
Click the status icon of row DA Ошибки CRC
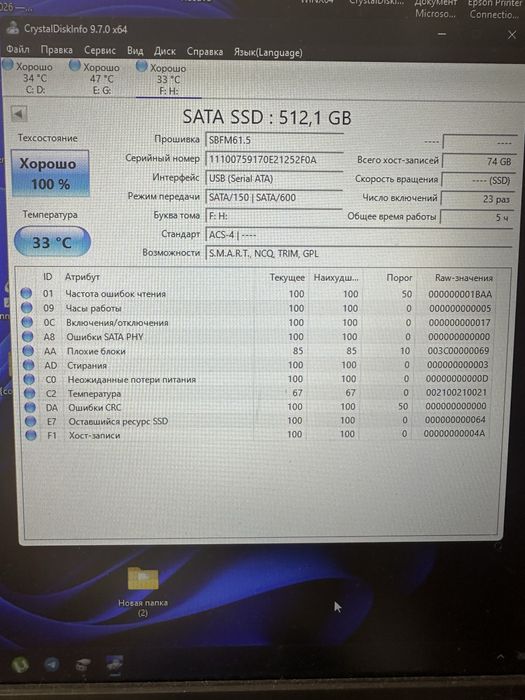30,407
